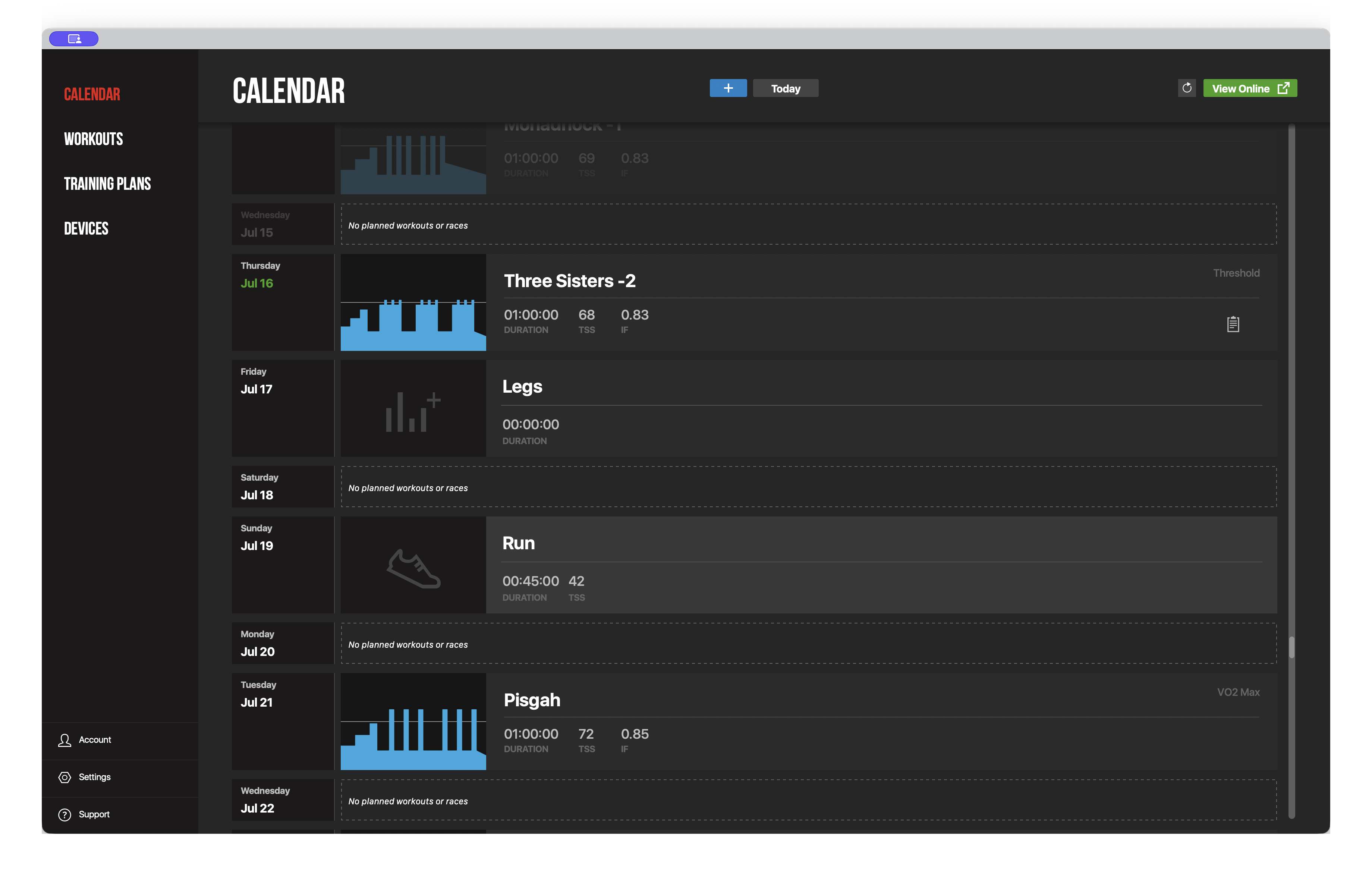This screenshot has width=1372, height=889.
Task: Select the Monday Jul 20 date cell
Action: 283,643
